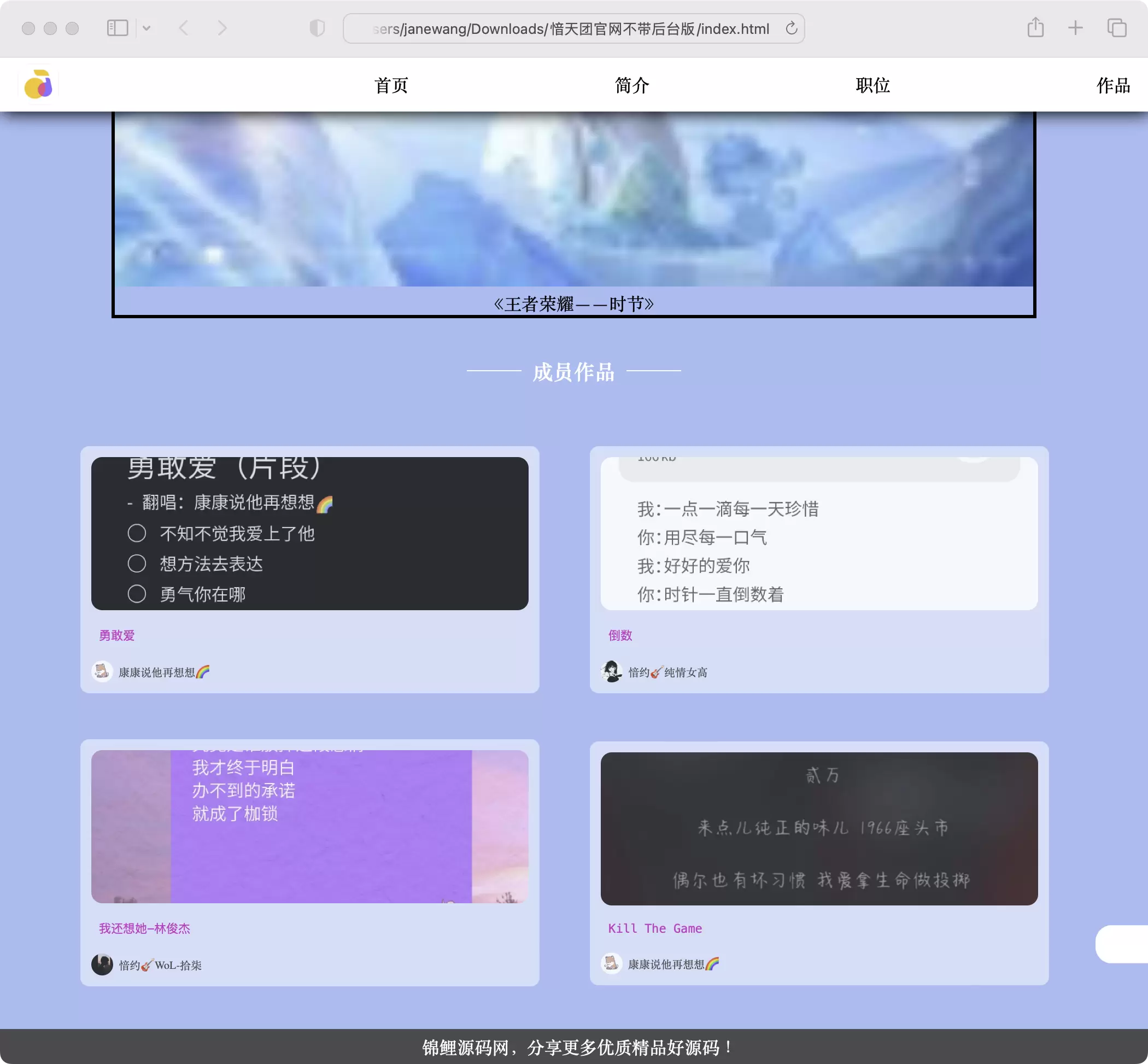
Task: Click the 《王者荣耀——时节》 caption
Action: coord(574,303)
